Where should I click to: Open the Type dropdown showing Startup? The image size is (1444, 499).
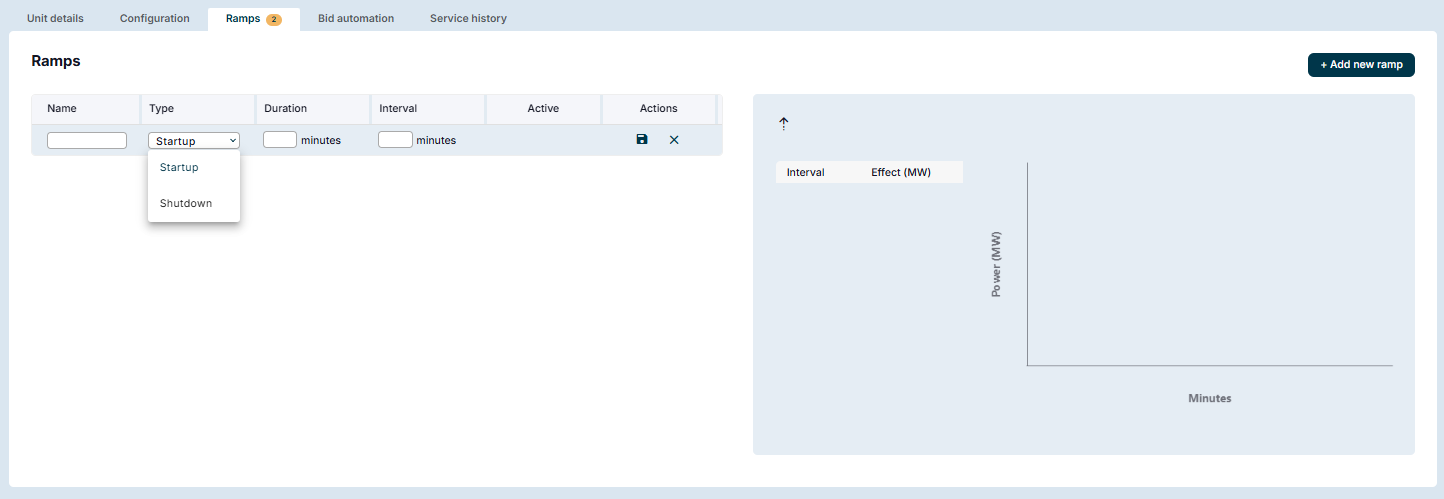[194, 141]
